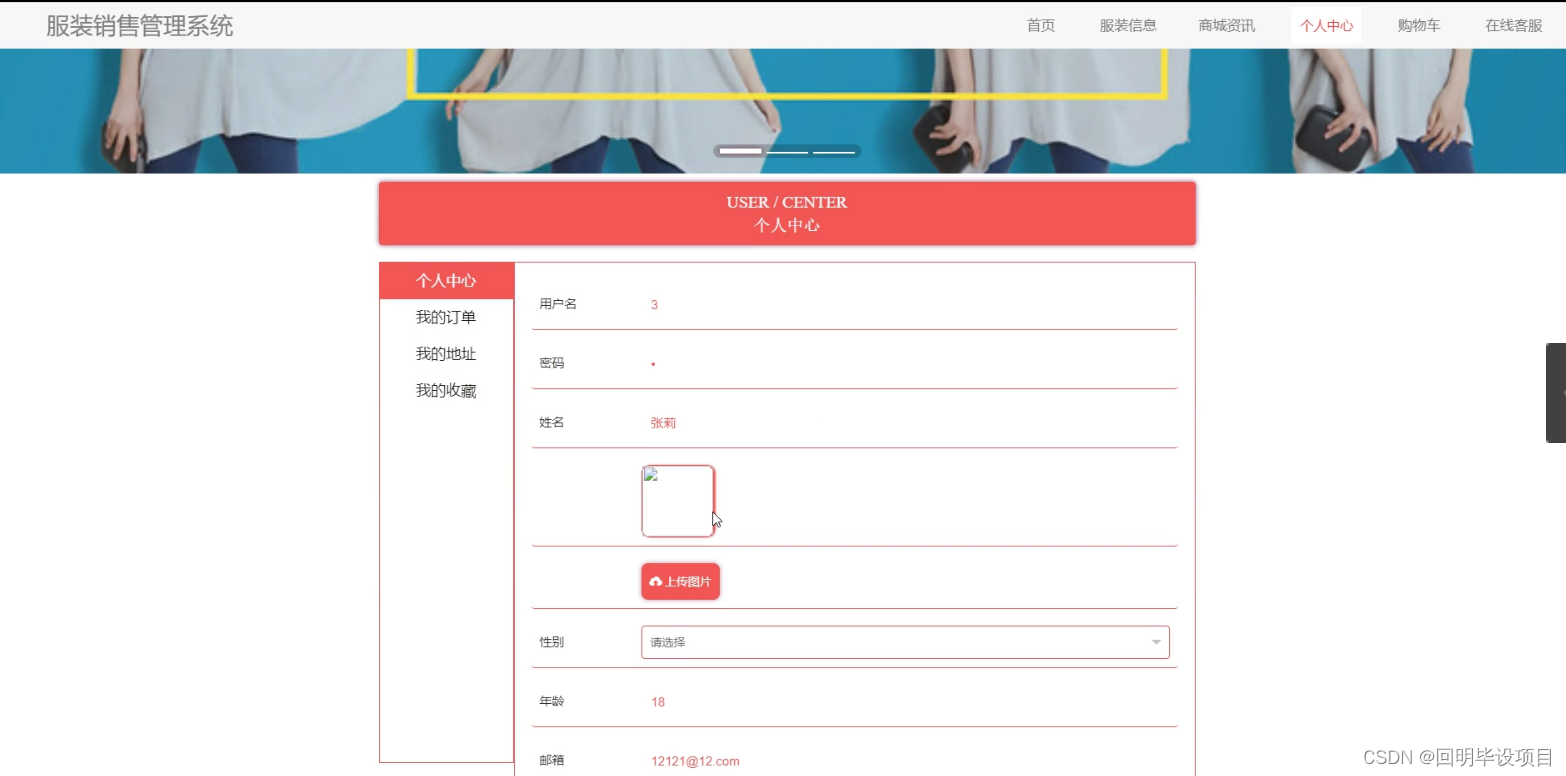Select the third carousel indicator bar
Screen dimensions: 1566x776
pyautogui.click(x=834, y=151)
